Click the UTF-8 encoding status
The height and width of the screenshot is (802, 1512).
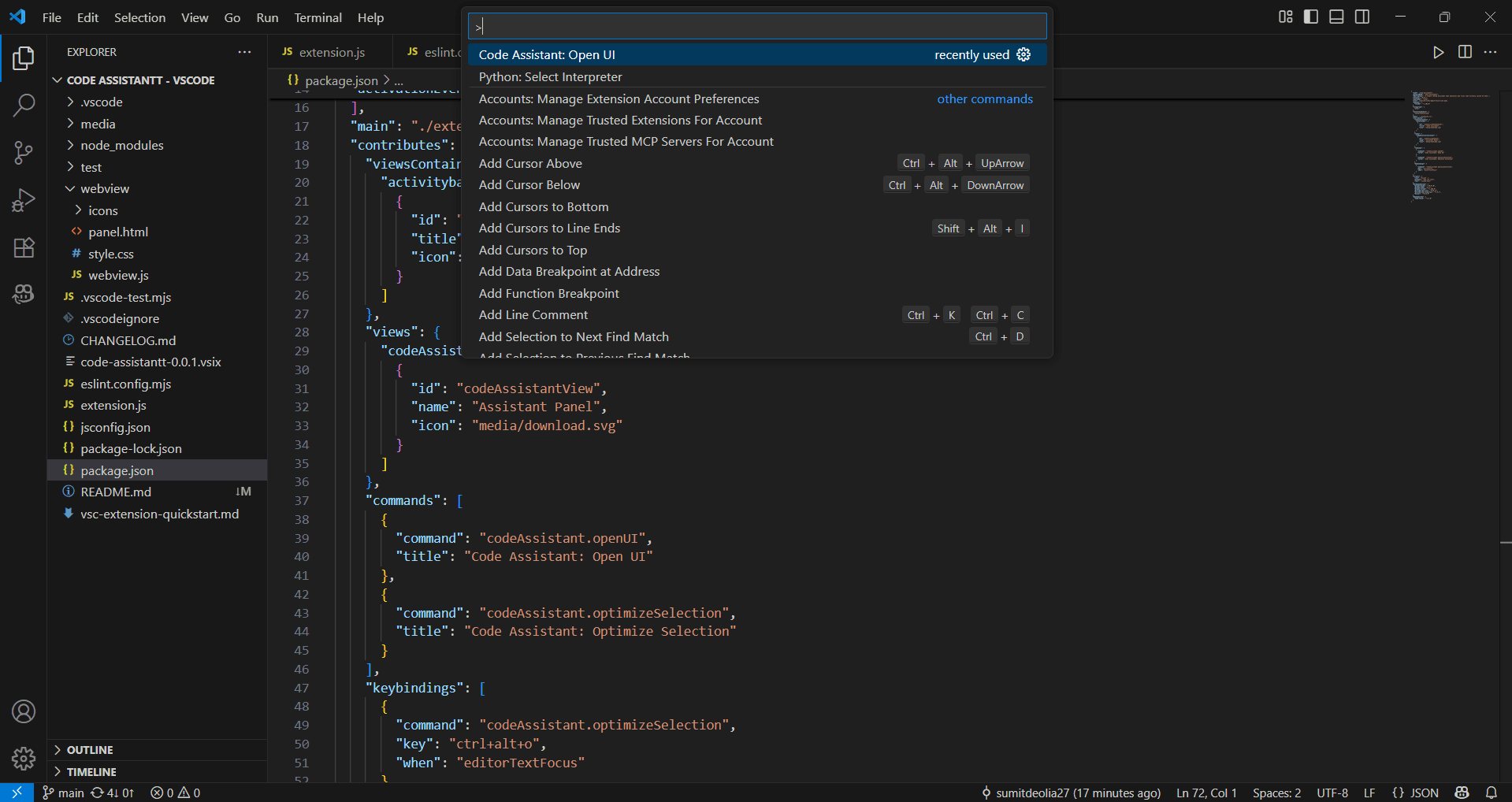[1332, 793]
